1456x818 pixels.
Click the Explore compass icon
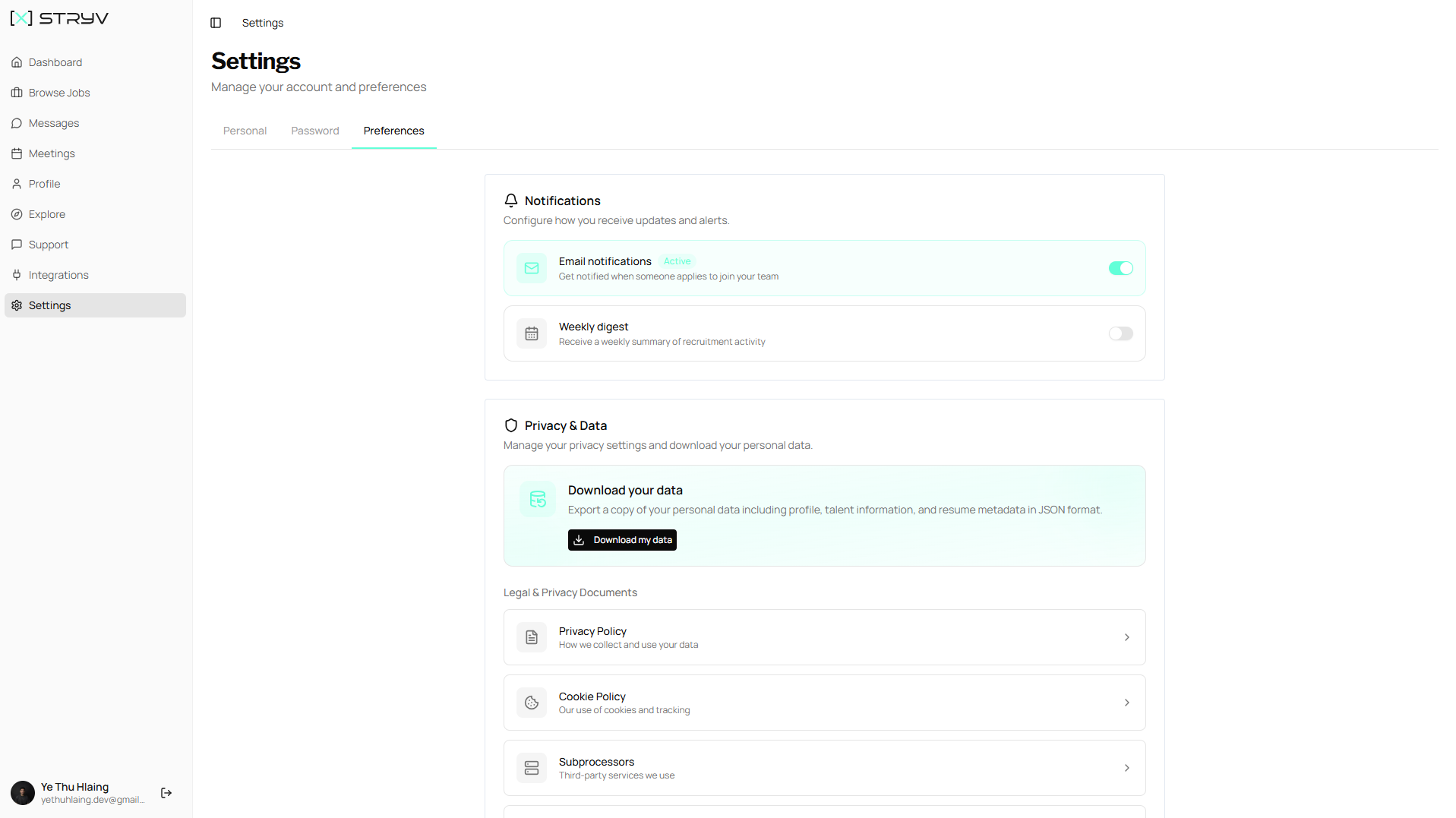(17, 214)
